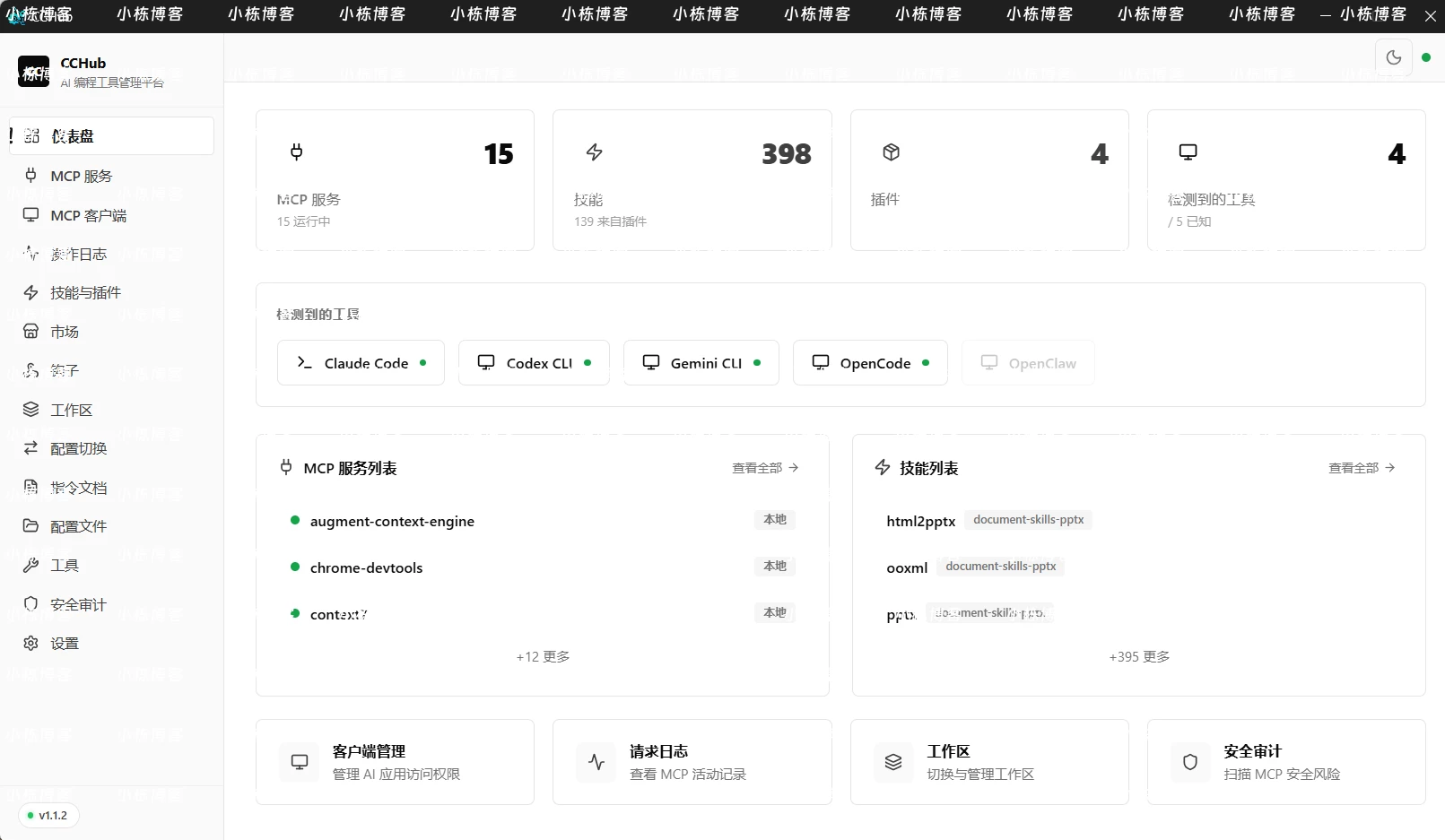Open the 钩子 (Hooks) sidebar section
Viewport: 1445px width, 840px height.
tap(67, 370)
